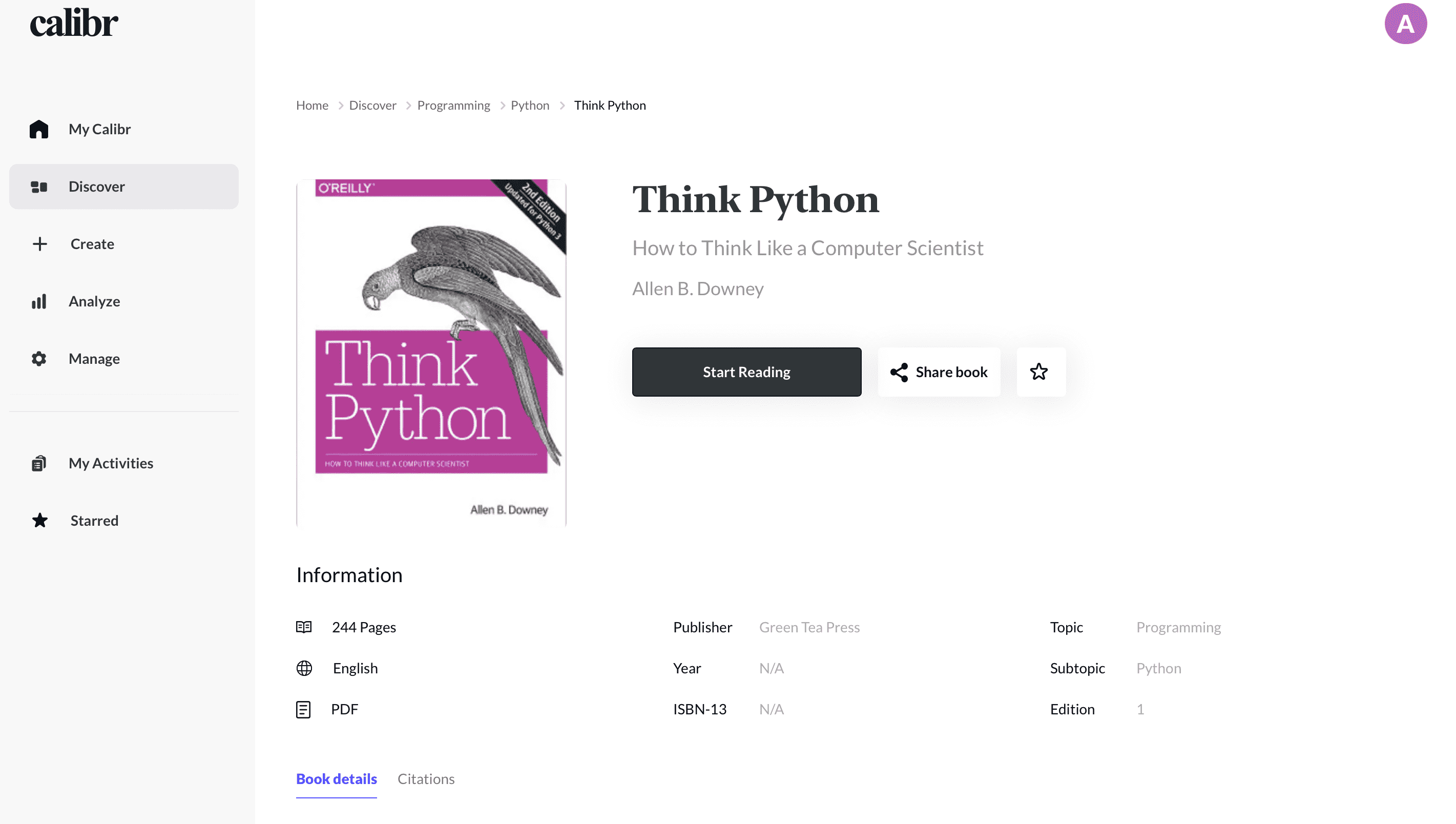The width and height of the screenshot is (1456, 824).
Task: Open the Python breadcrumb link
Action: 530,105
